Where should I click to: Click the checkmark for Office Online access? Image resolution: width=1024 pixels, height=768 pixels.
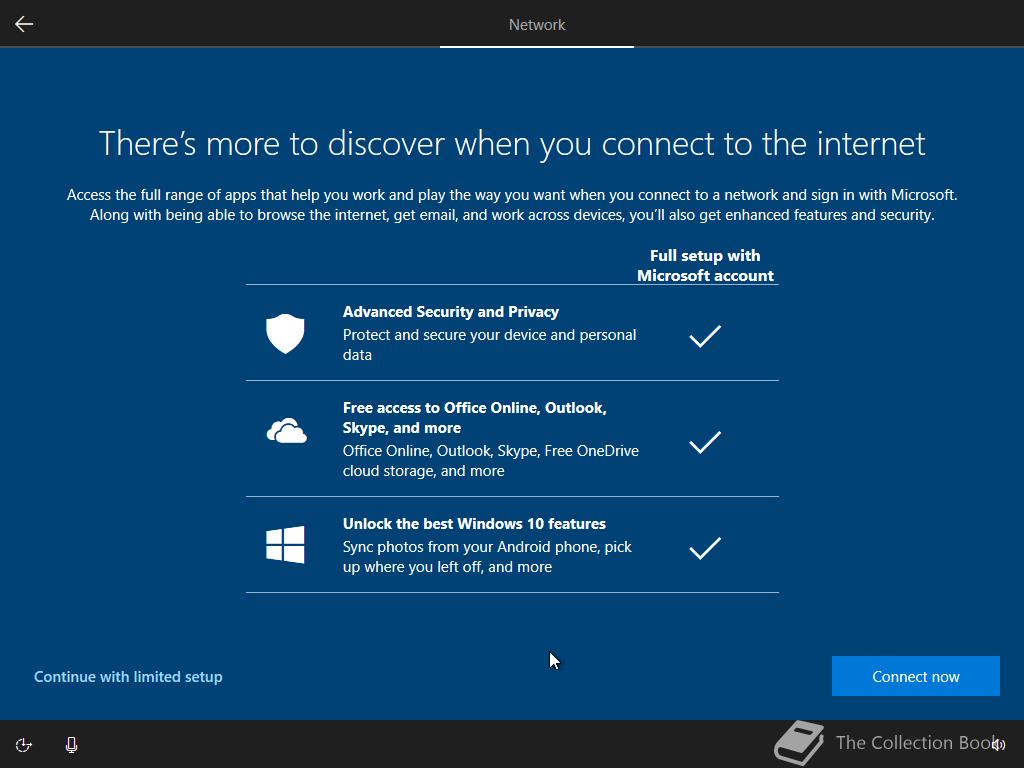pyautogui.click(x=705, y=442)
